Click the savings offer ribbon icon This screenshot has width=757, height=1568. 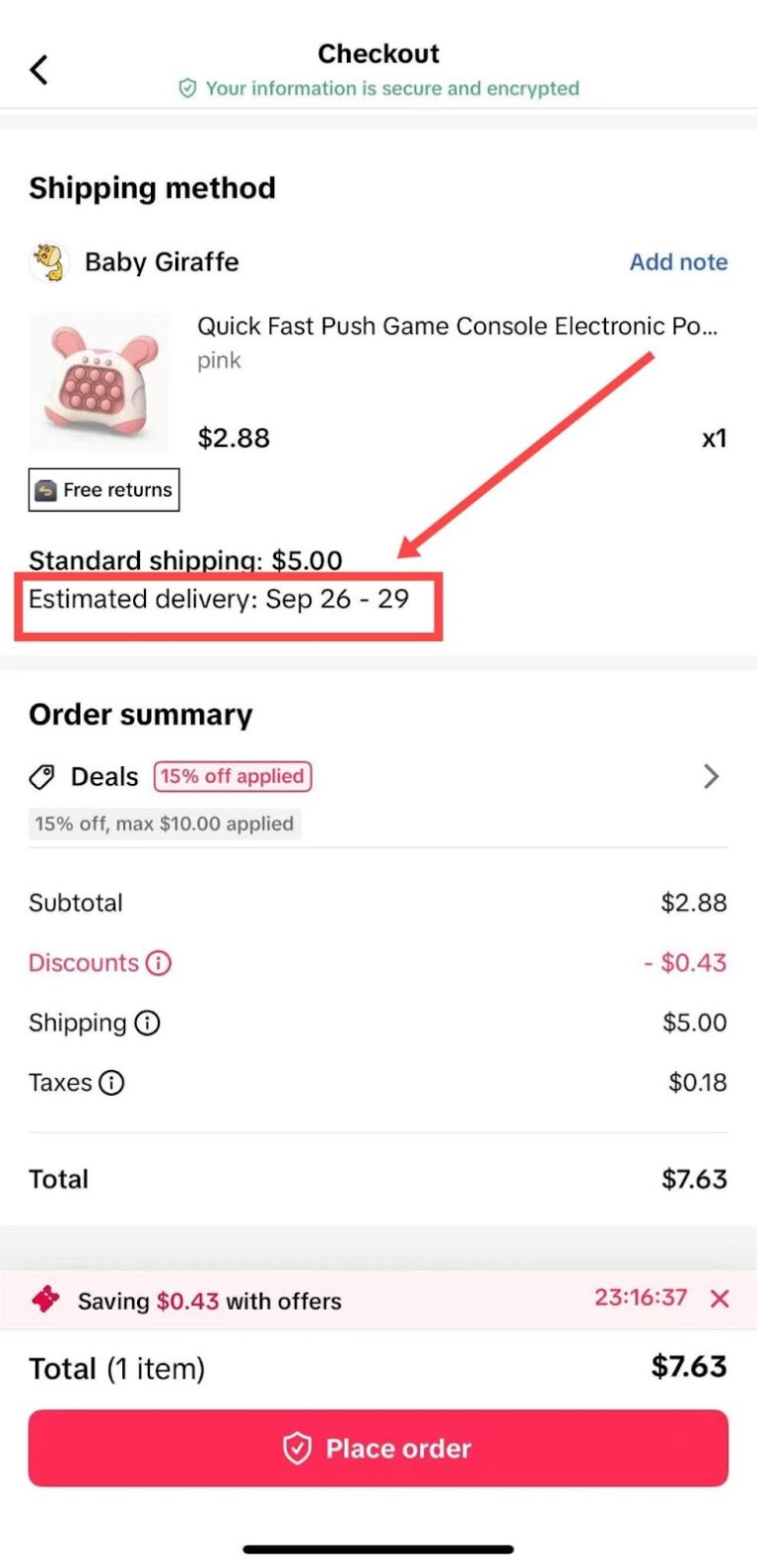(x=41, y=1298)
